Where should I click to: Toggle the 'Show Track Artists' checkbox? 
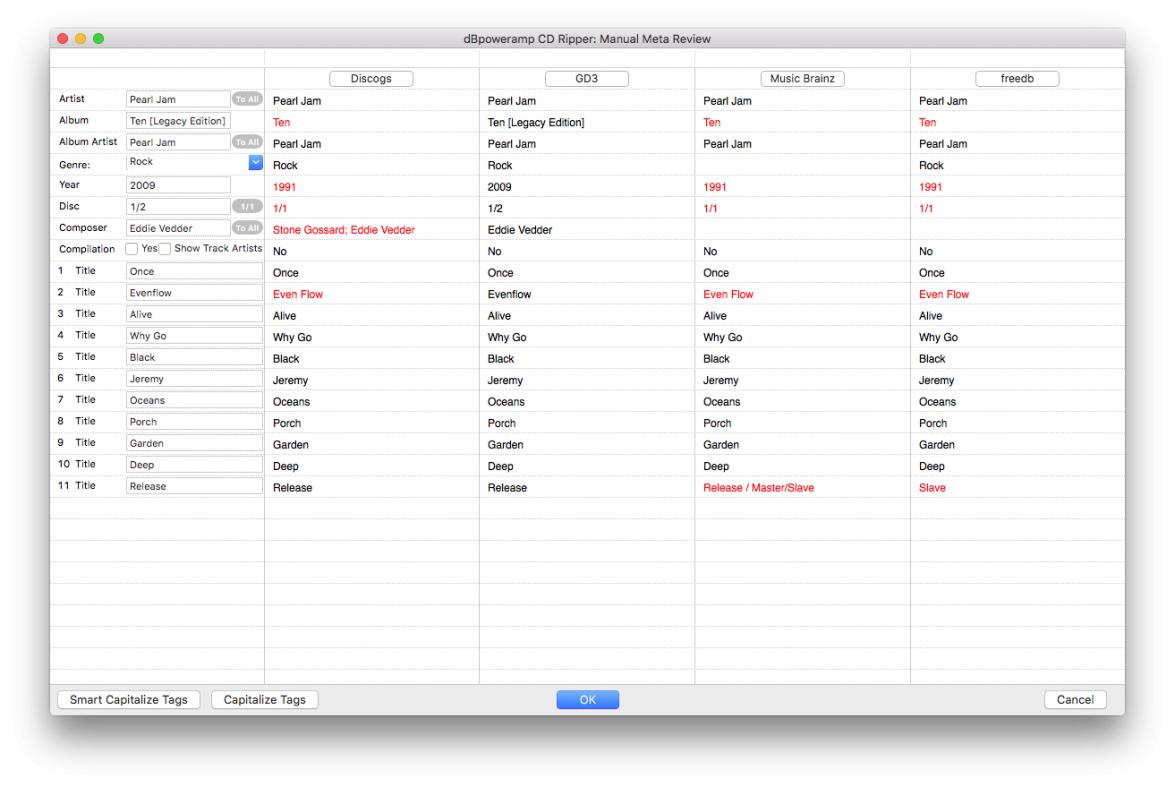click(x=166, y=249)
